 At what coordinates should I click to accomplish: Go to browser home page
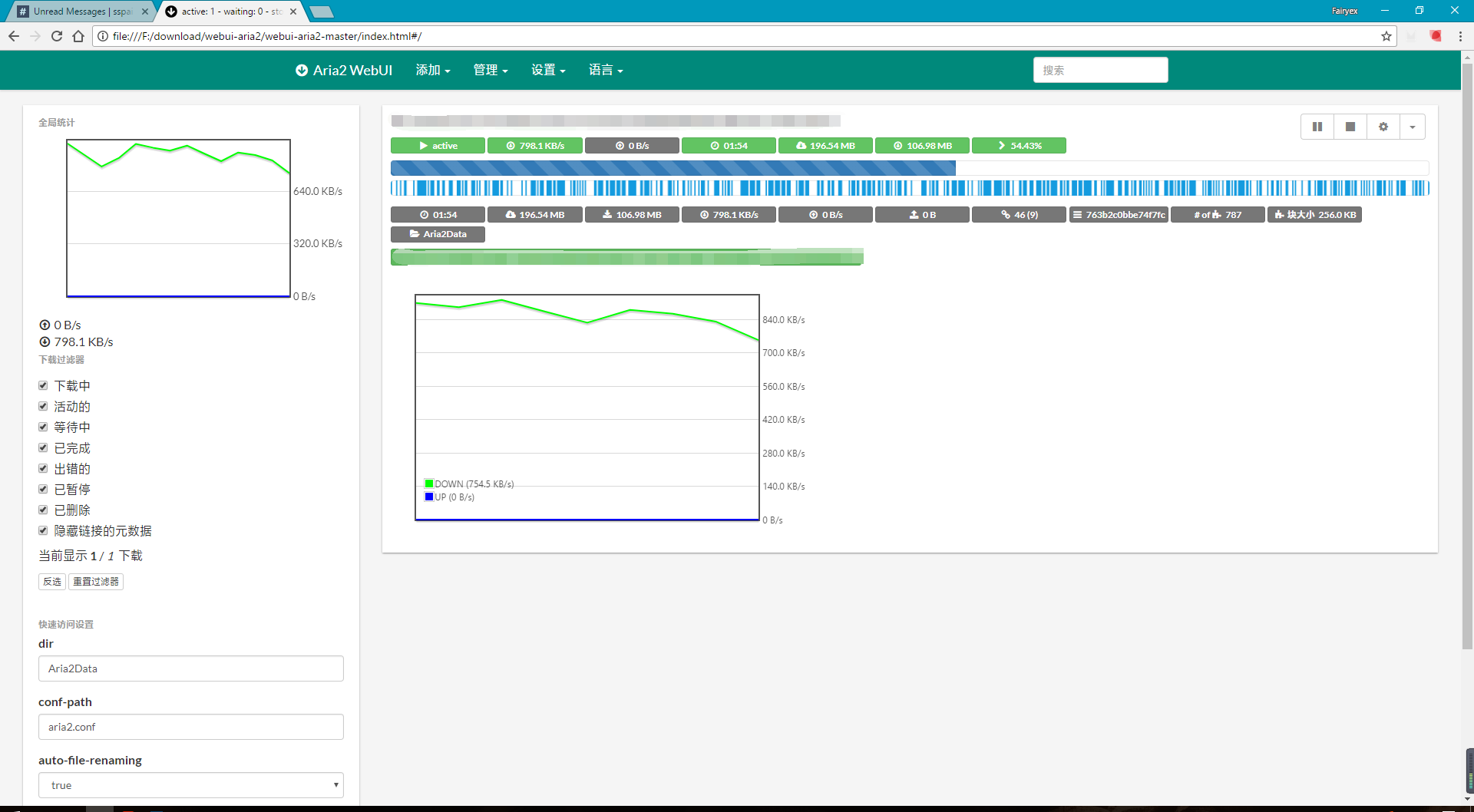(78, 36)
